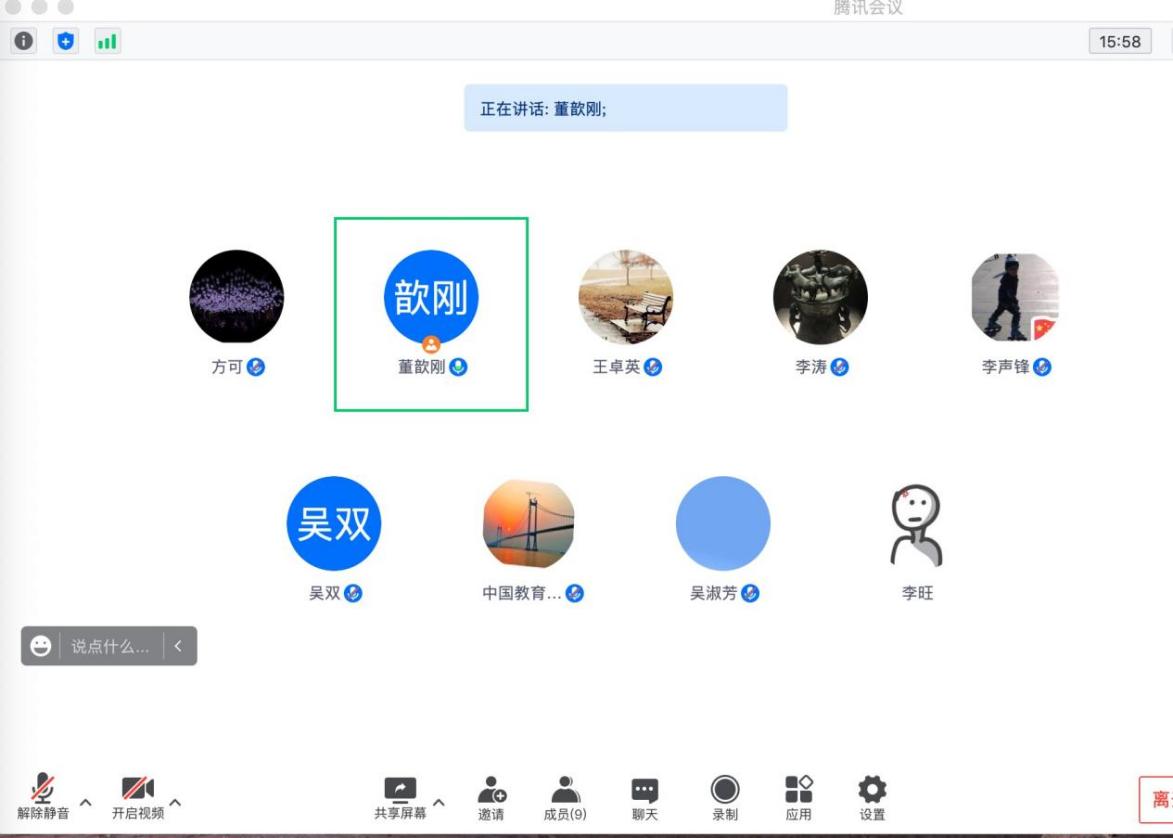Open the Chat (聊天) panel
Image resolution: width=1173 pixels, height=838 pixels.
tap(644, 797)
